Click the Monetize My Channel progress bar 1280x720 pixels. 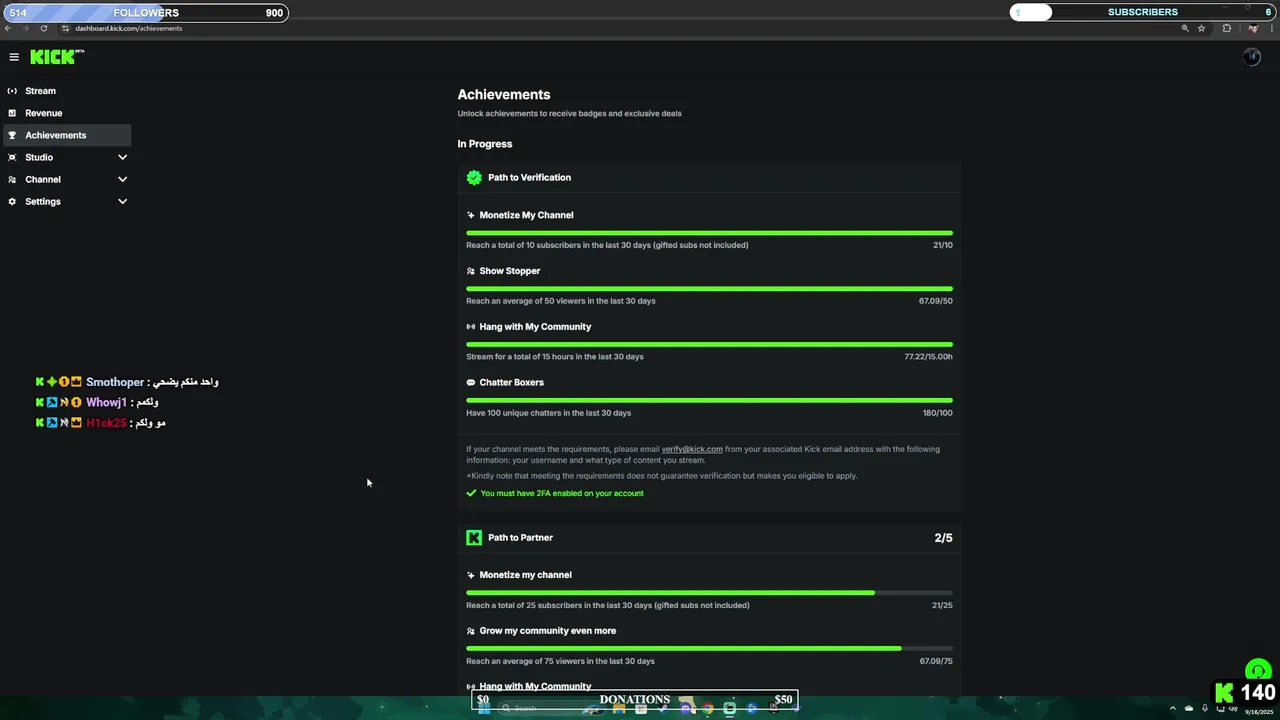tap(709, 233)
